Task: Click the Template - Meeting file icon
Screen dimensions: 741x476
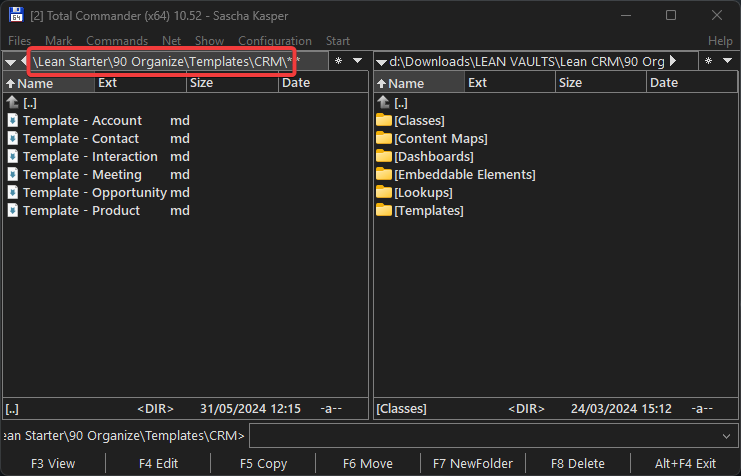Action: pos(13,174)
